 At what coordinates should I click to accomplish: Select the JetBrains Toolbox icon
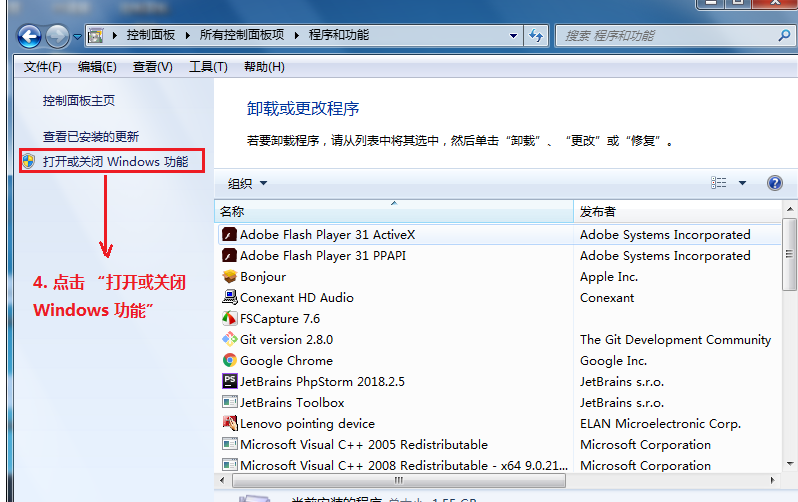pyautogui.click(x=230, y=402)
